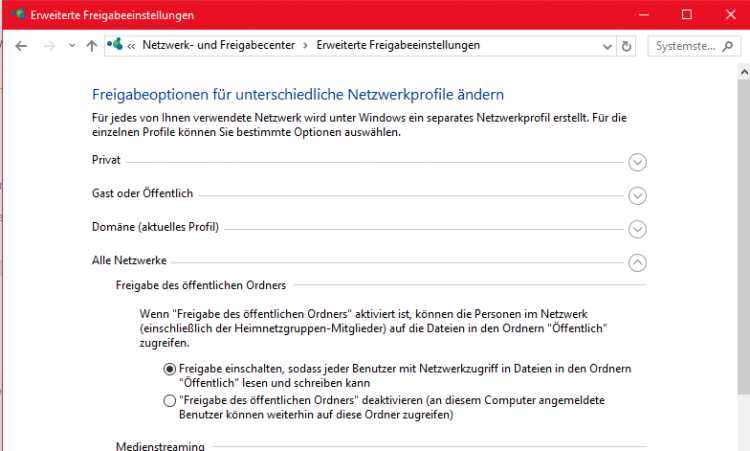Viewport: 750px width, 451px height.
Task: Go back with the back arrow
Action: point(21,46)
